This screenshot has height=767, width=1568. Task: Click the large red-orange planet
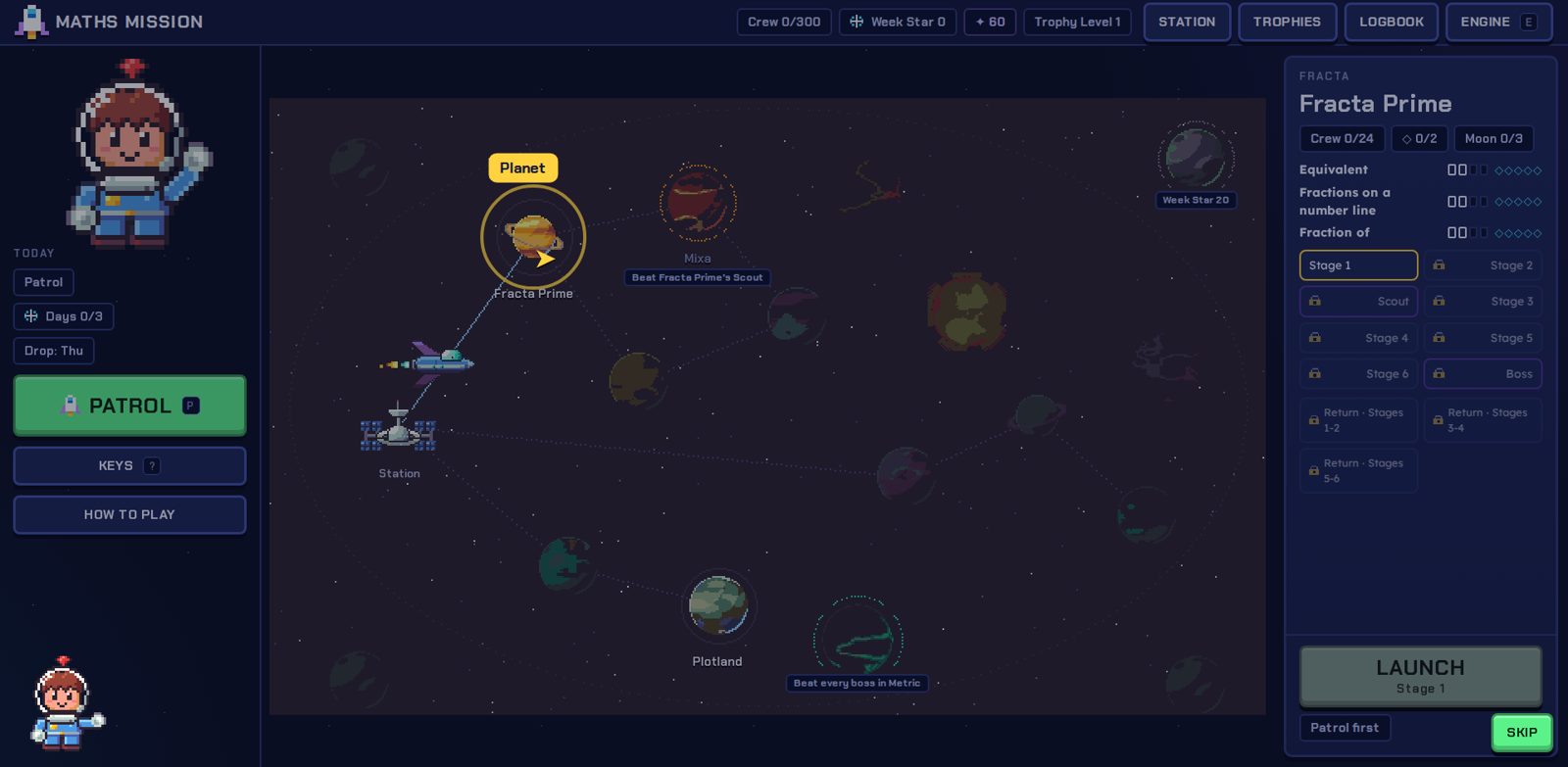point(966,312)
